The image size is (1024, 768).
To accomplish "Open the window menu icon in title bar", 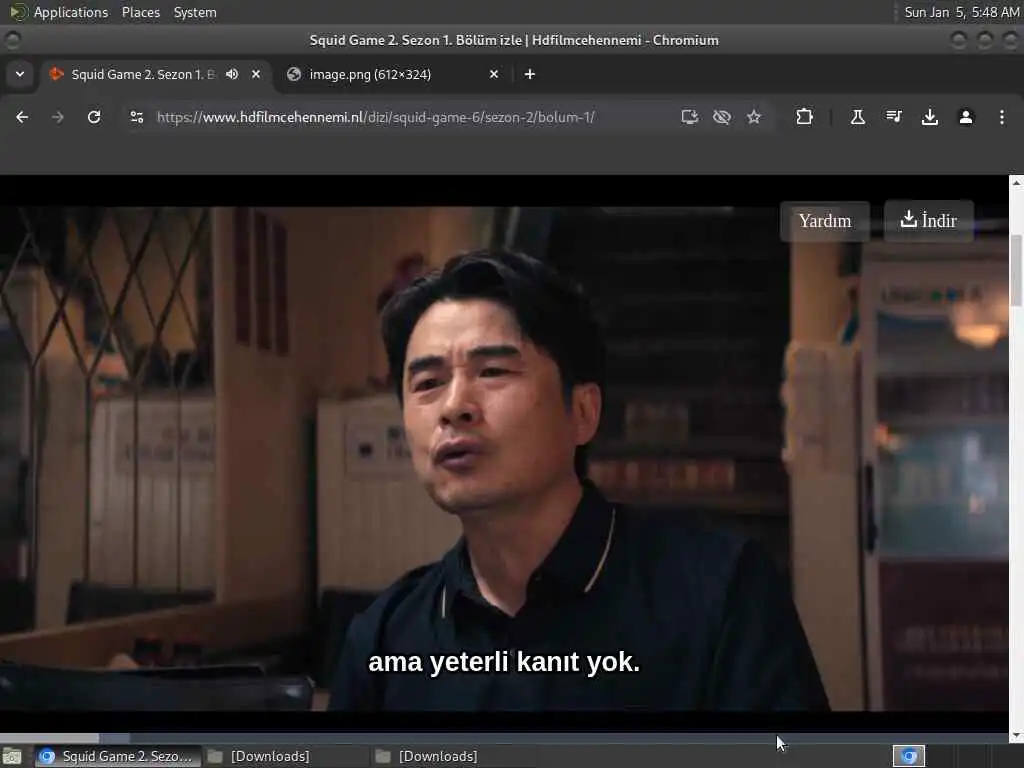I will pos(12,40).
